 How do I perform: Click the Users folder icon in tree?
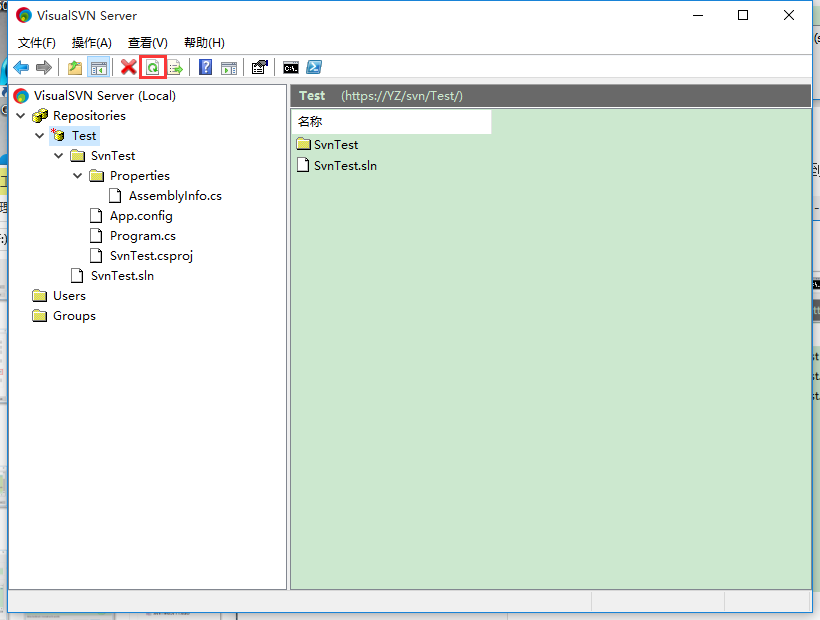point(39,296)
